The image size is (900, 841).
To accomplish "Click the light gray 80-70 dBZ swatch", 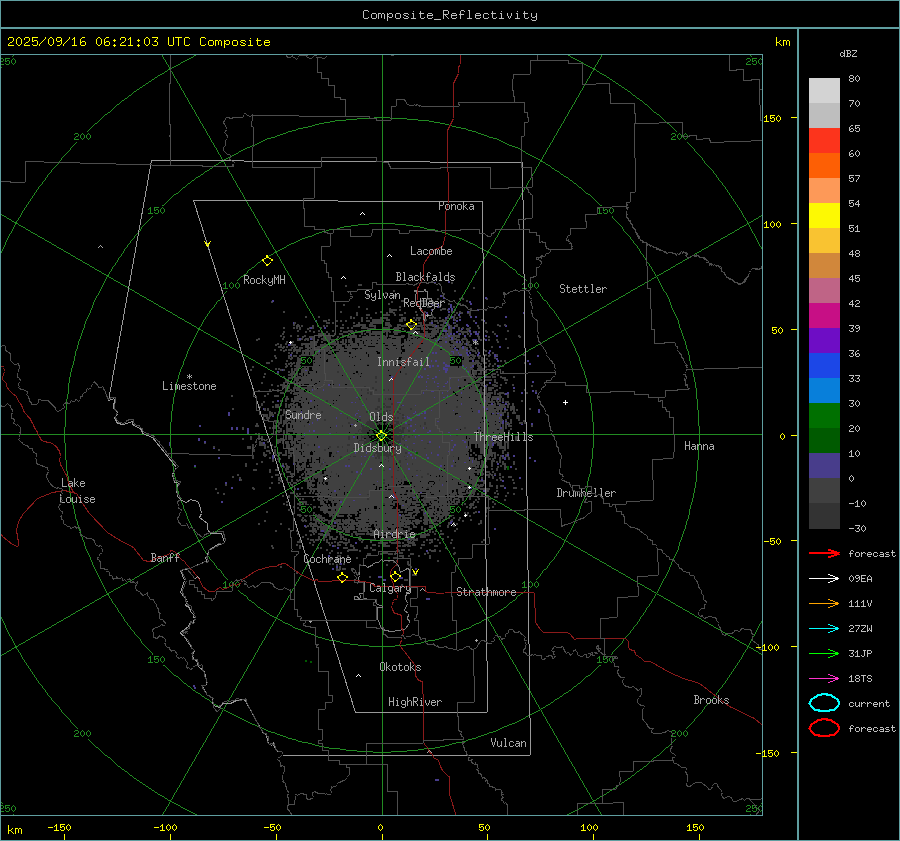I will point(824,91).
